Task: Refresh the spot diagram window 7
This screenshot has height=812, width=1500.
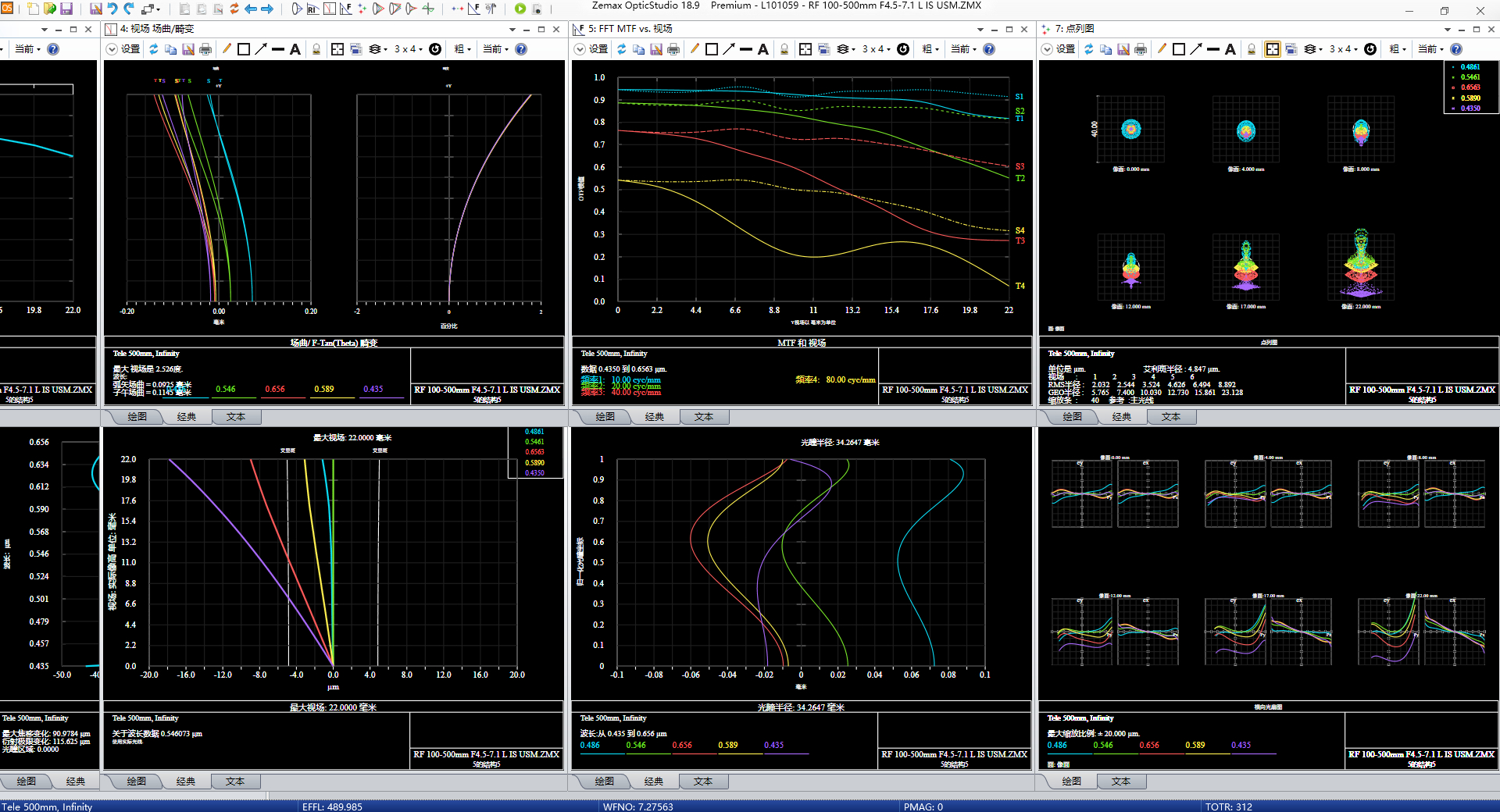Action: (1088, 49)
